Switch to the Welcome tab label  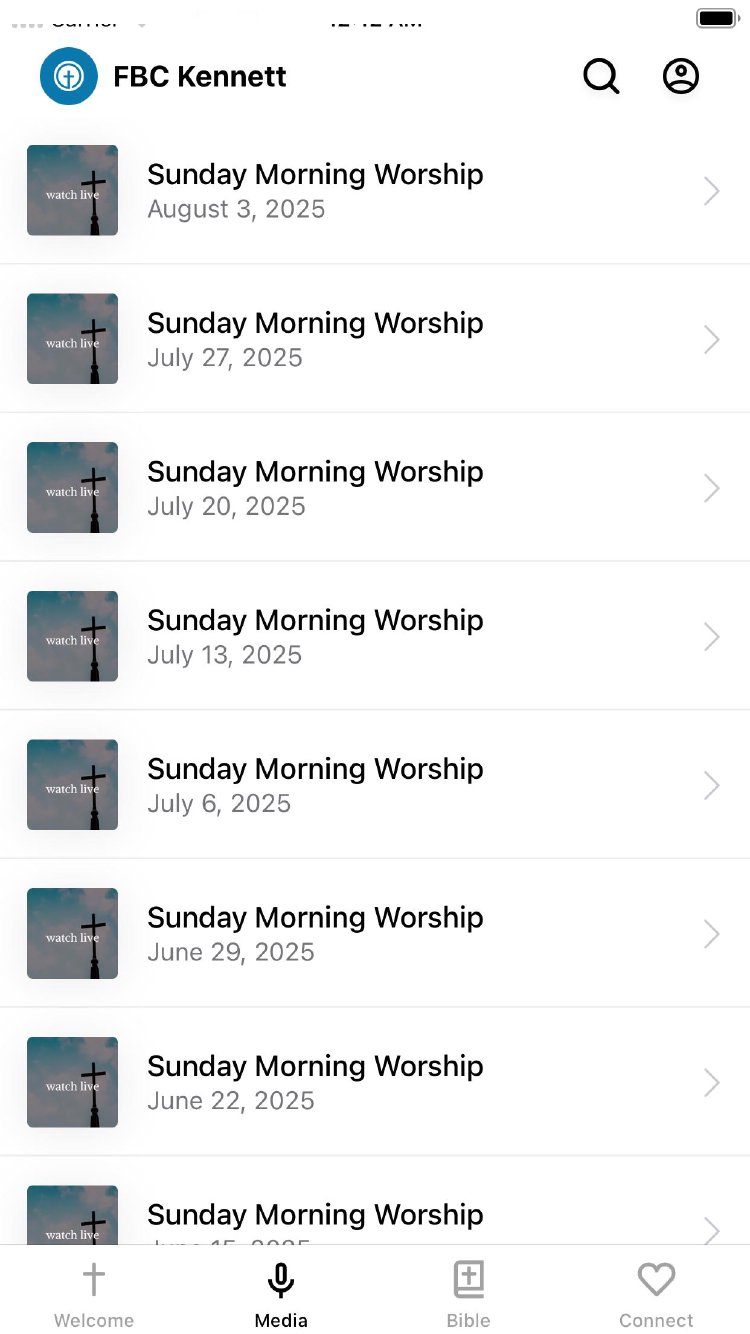pyautogui.click(x=94, y=1320)
